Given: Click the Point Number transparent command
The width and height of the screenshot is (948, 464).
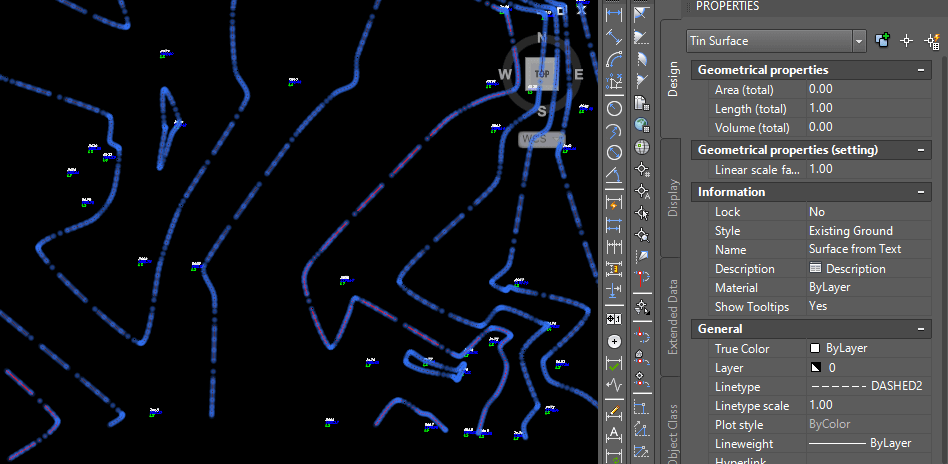Looking at the screenshot, I should [641, 169].
